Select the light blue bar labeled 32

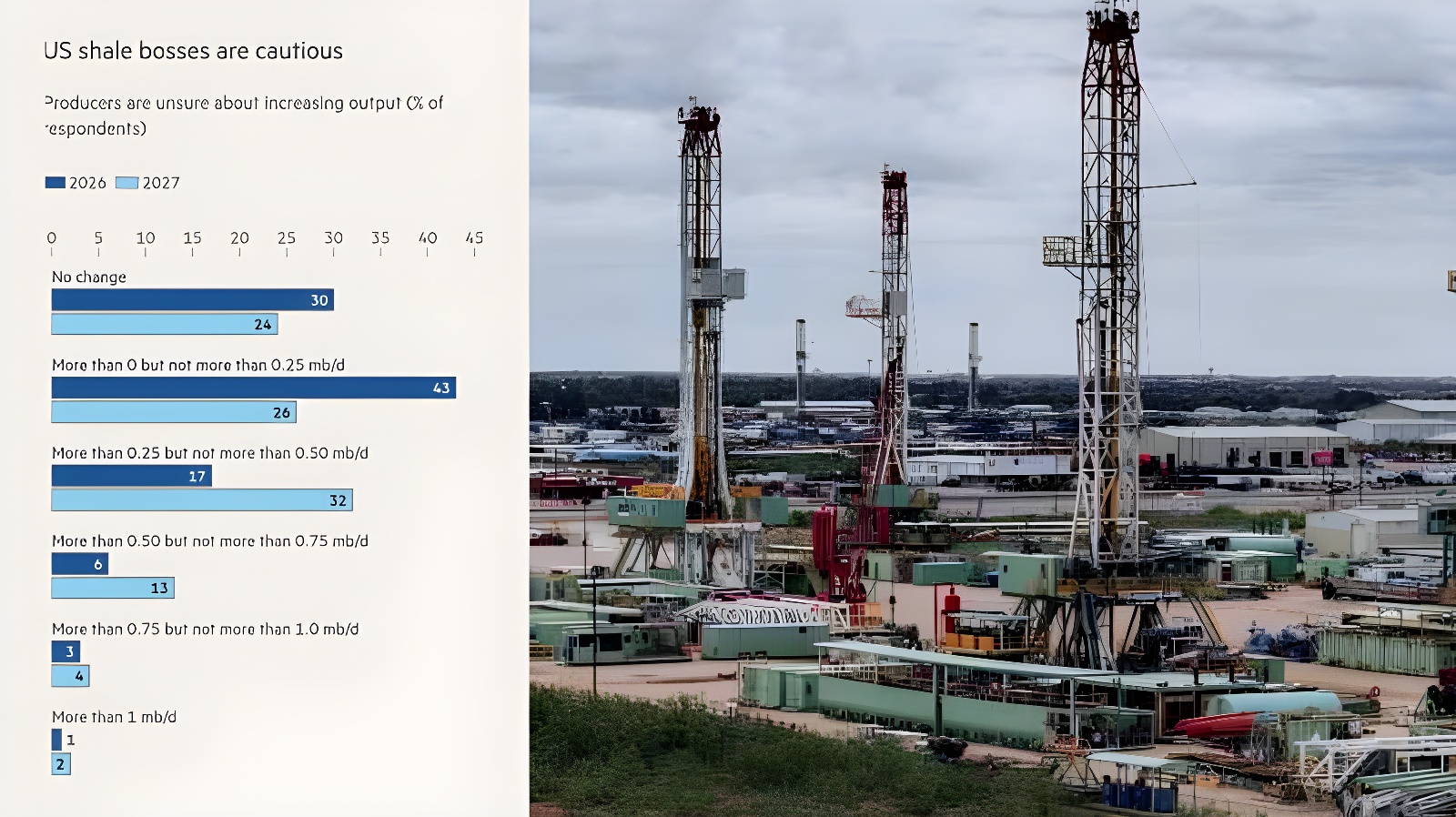click(x=201, y=500)
